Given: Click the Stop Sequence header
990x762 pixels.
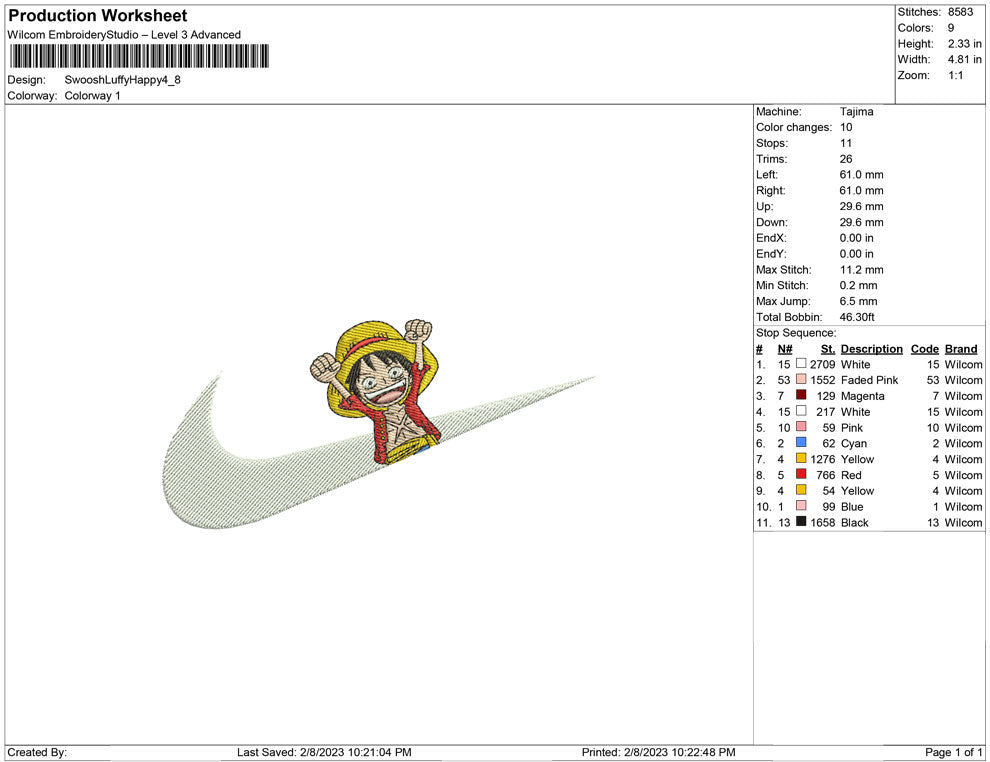Looking at the screenshot, I should point(795,332).
